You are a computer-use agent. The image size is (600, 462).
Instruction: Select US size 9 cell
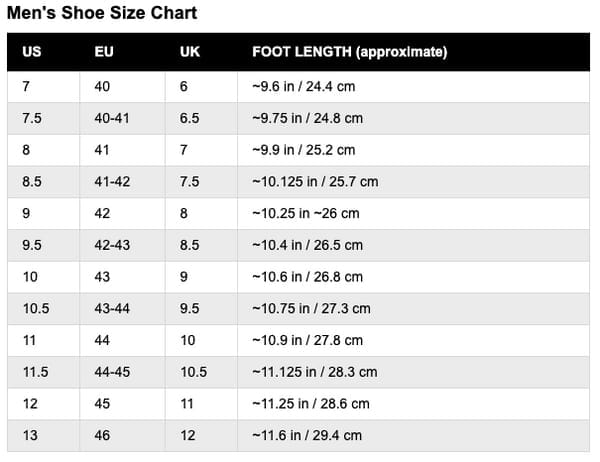pos(26,213)
